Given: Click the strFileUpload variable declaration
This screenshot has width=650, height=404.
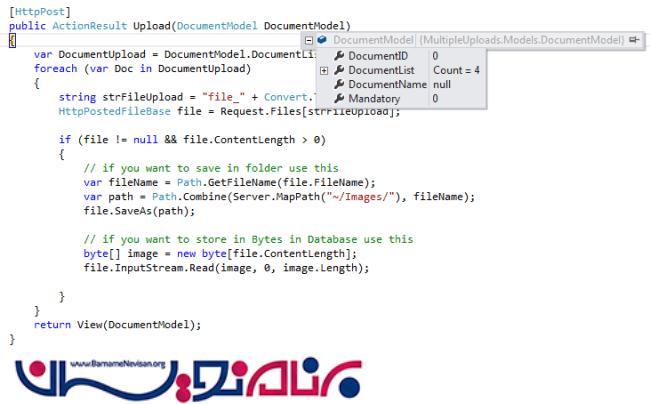Looking at the screenshot, I should pyautogui.click(x=143, y=97).
